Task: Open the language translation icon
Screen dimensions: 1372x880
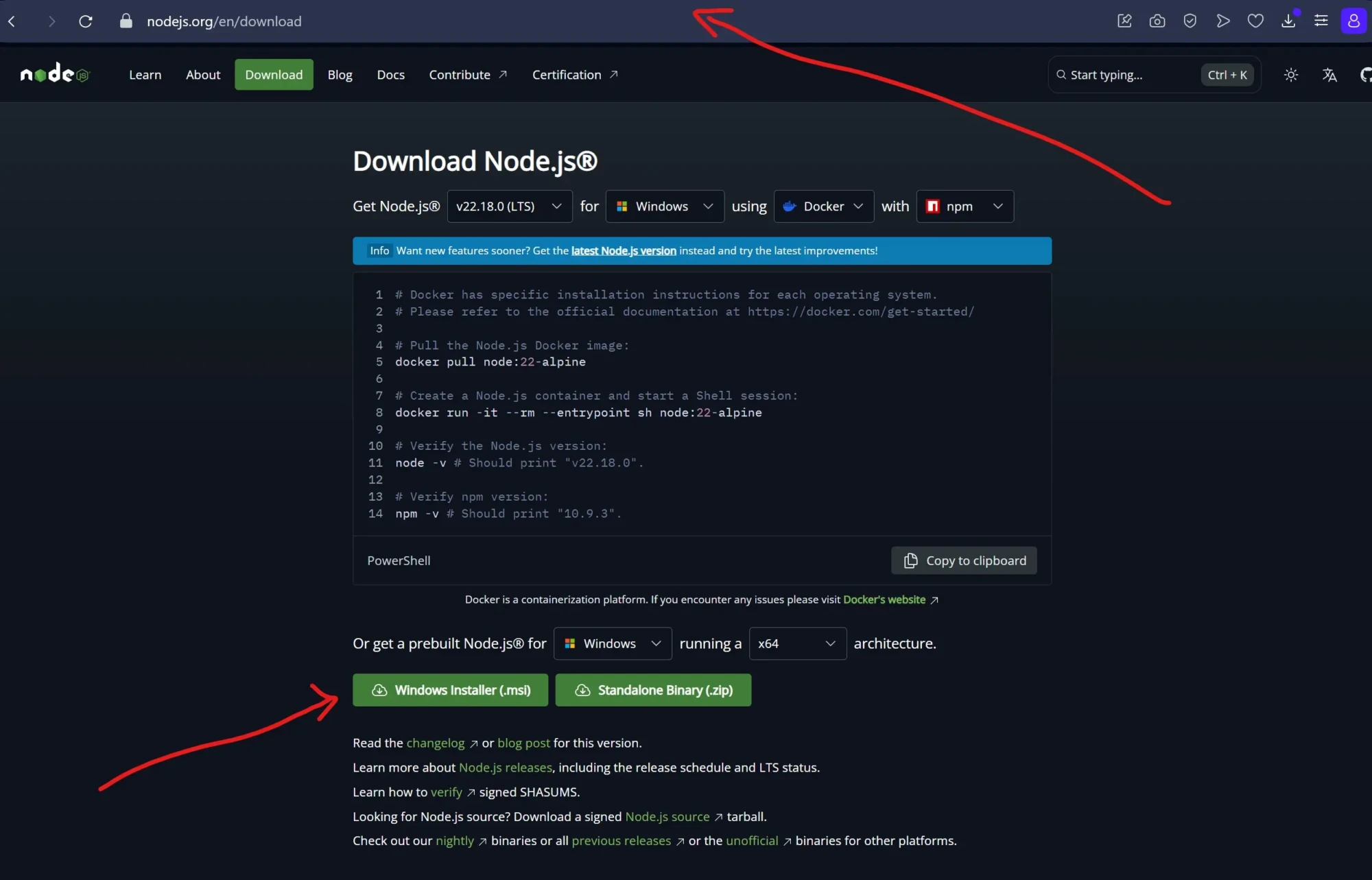Action: pyautogui.click(x=1329, y=75)
